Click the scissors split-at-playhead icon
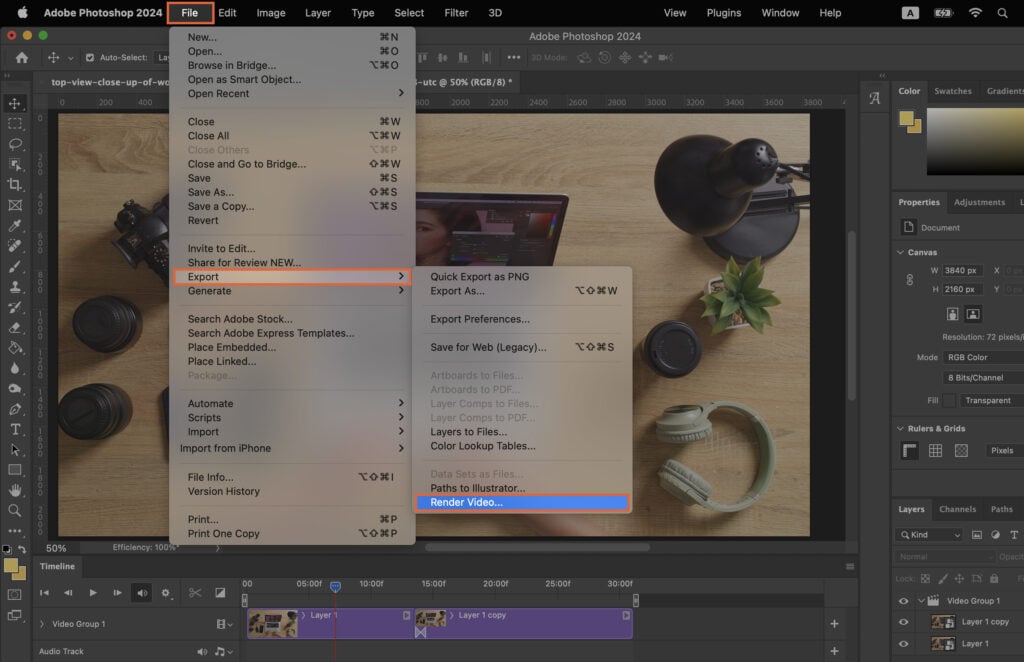 pyautogui.click(x=195, y=593)
